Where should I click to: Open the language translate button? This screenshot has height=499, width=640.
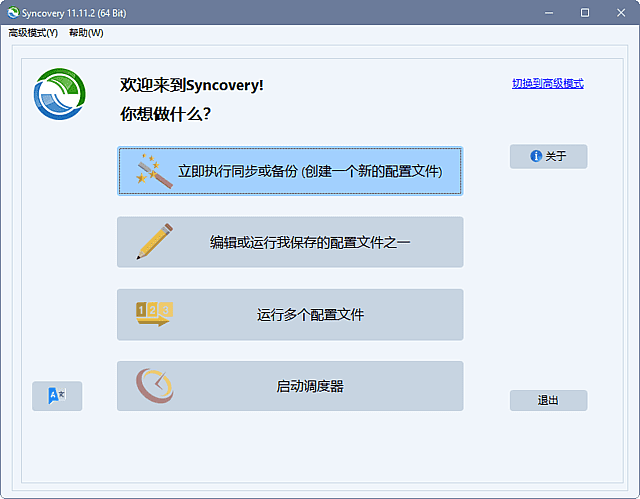pos(57,396)
